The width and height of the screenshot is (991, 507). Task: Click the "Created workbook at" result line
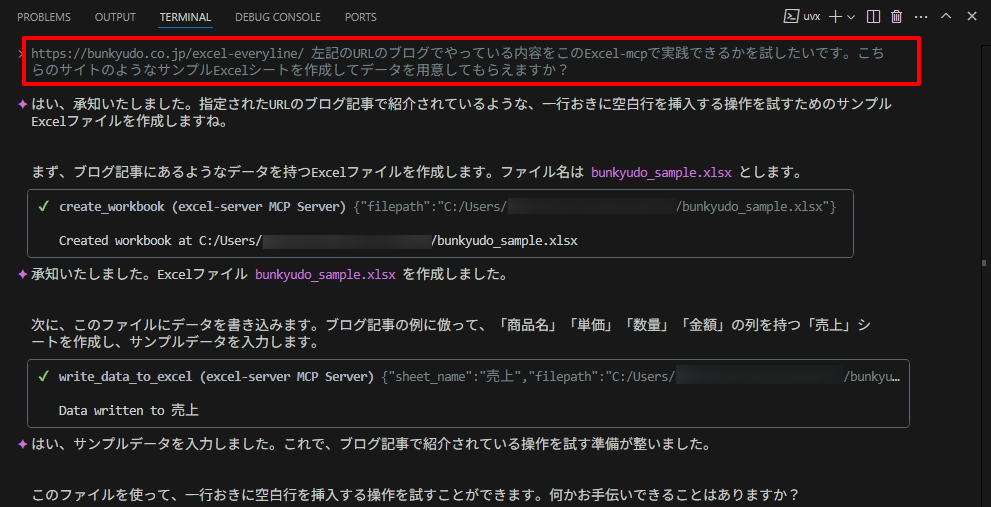318,241
